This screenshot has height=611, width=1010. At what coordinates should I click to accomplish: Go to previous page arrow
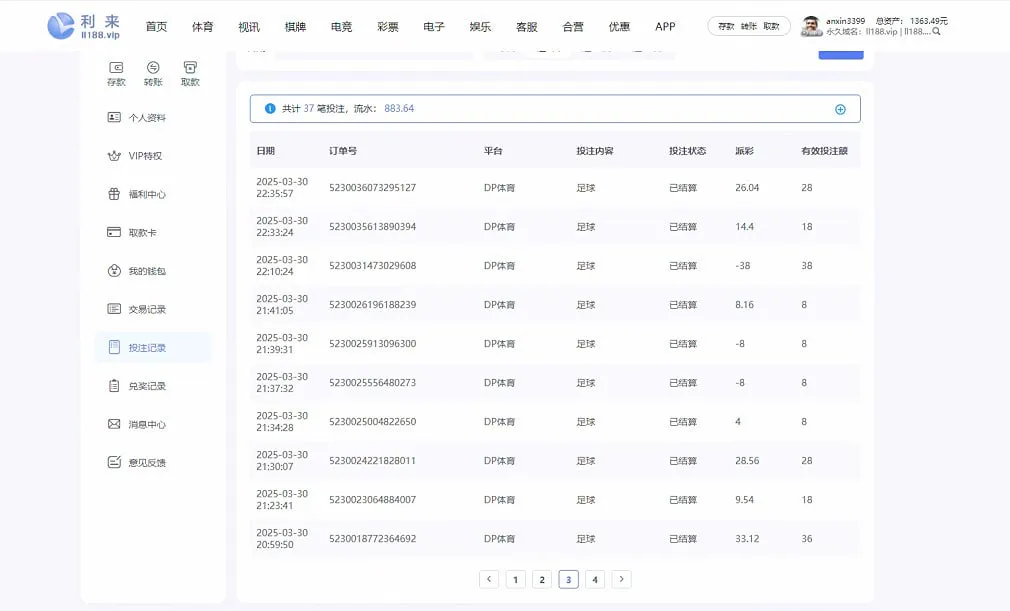click(x=489, y=579)
